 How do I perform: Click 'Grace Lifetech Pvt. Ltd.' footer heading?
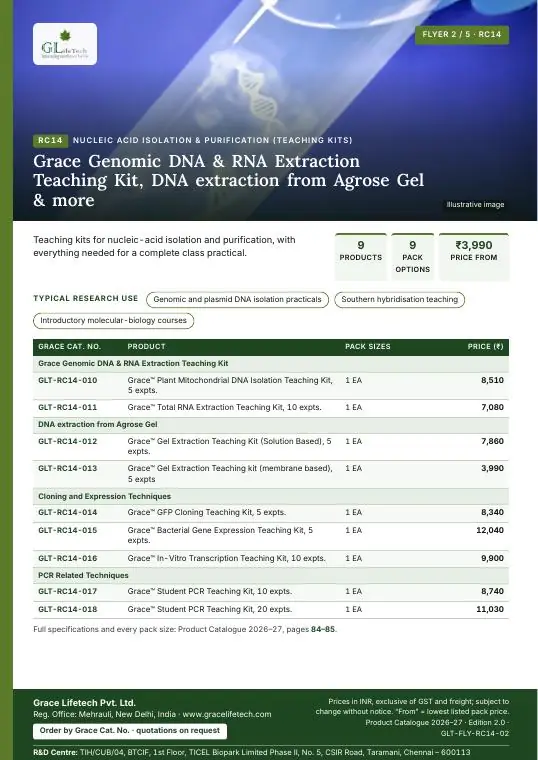[84, 703]
